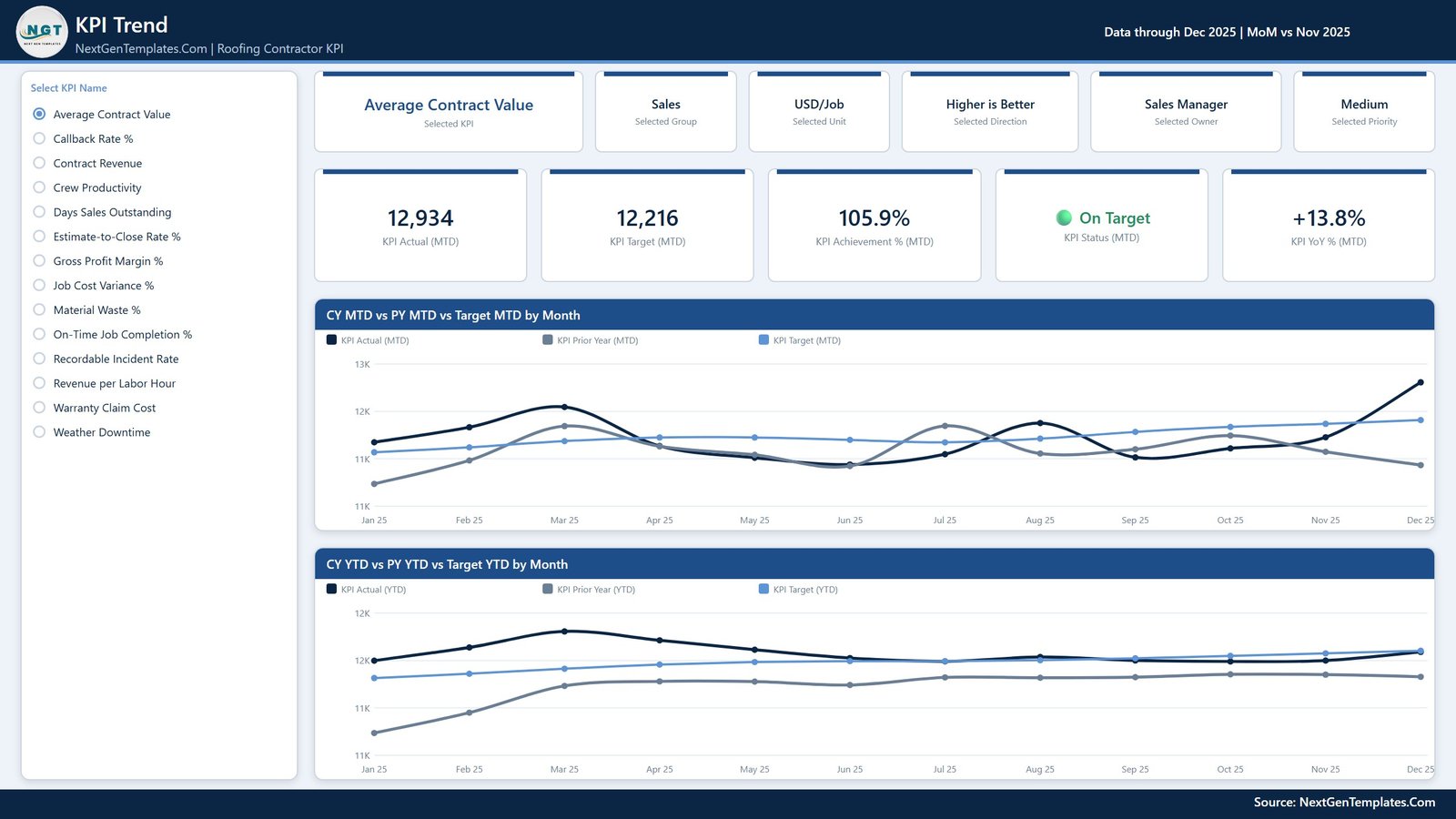Image resolution: width=1456 pixels, height=819 pixels.
Task: Click the Medium priority card
Action: point(1364,112)
